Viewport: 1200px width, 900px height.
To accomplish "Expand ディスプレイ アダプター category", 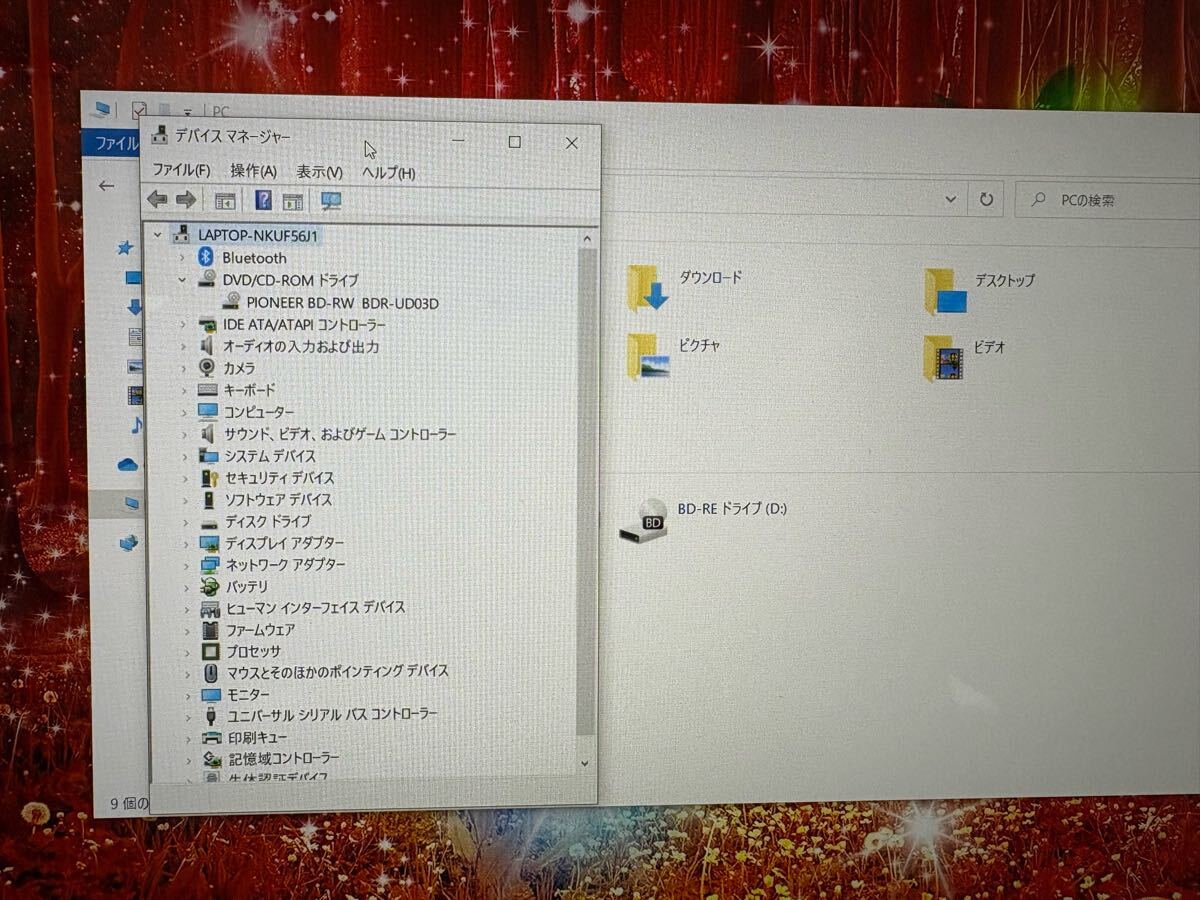I will pos(186,543).
